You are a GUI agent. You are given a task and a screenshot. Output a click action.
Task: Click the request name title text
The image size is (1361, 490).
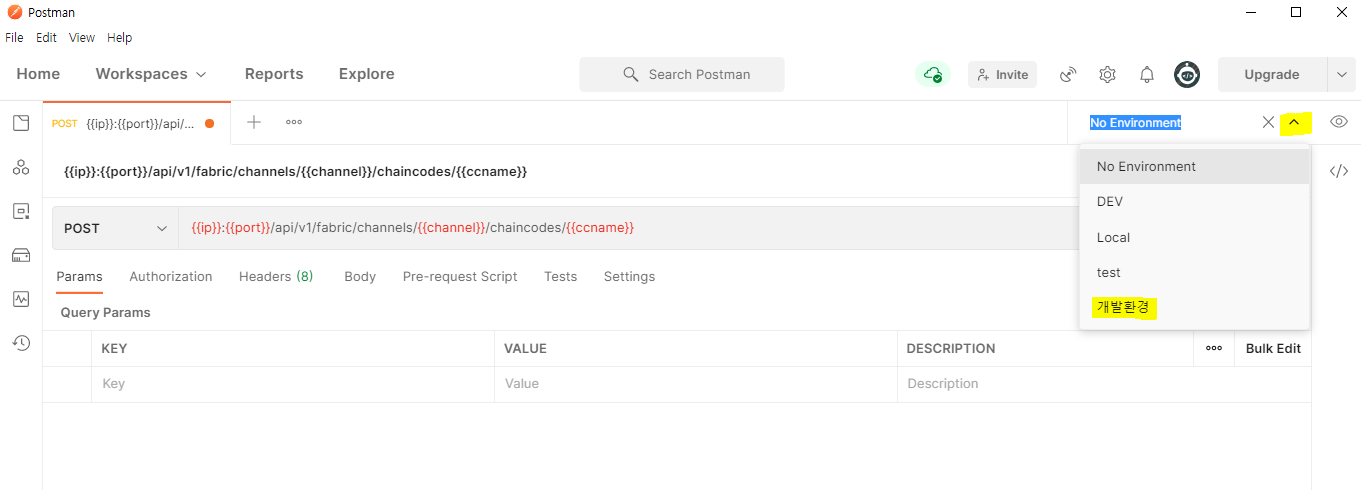click(x=295, y=171)
